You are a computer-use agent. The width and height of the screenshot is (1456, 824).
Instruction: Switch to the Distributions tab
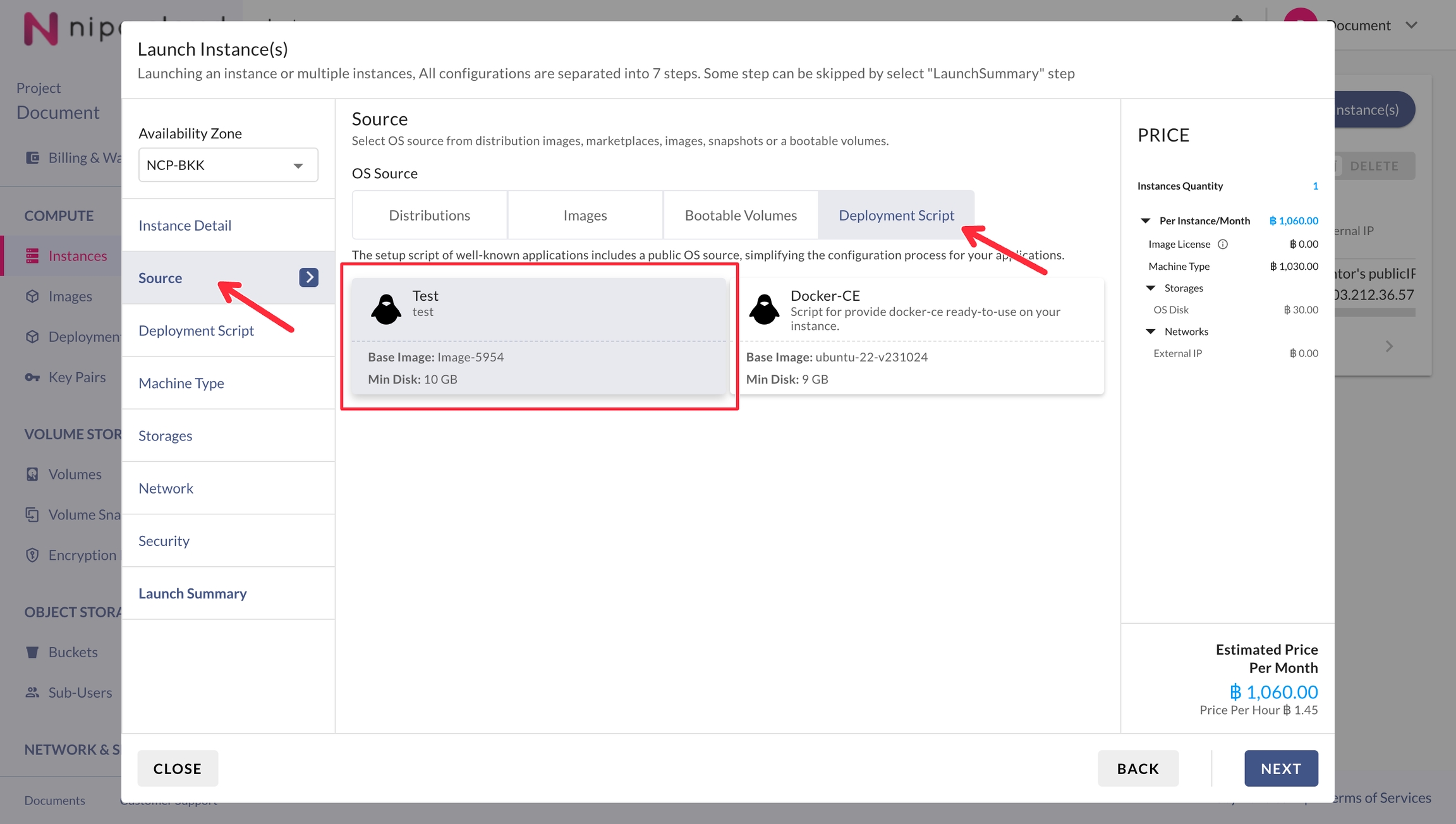(x=430, y=215)
